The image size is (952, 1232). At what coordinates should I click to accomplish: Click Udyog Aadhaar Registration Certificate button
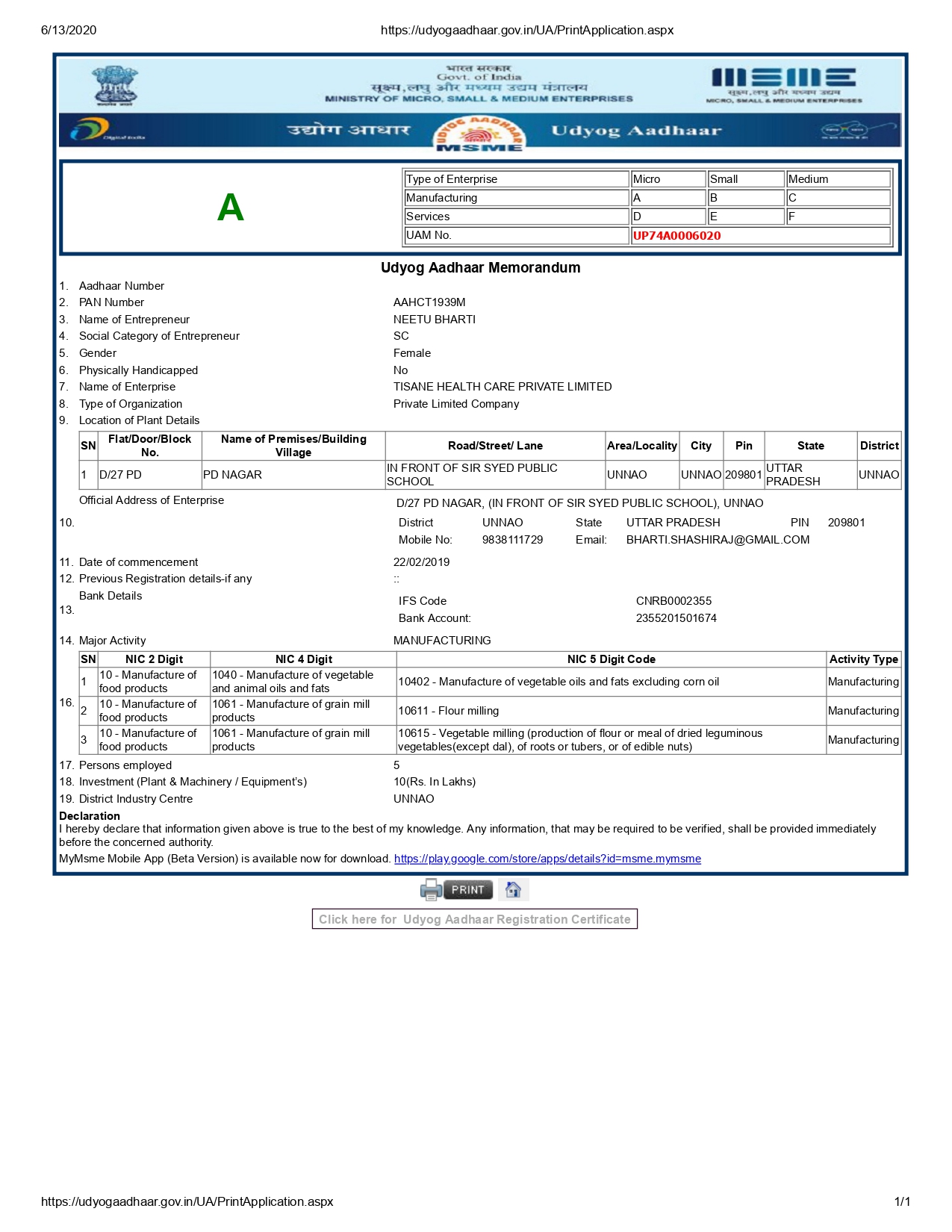click(475, 919)
